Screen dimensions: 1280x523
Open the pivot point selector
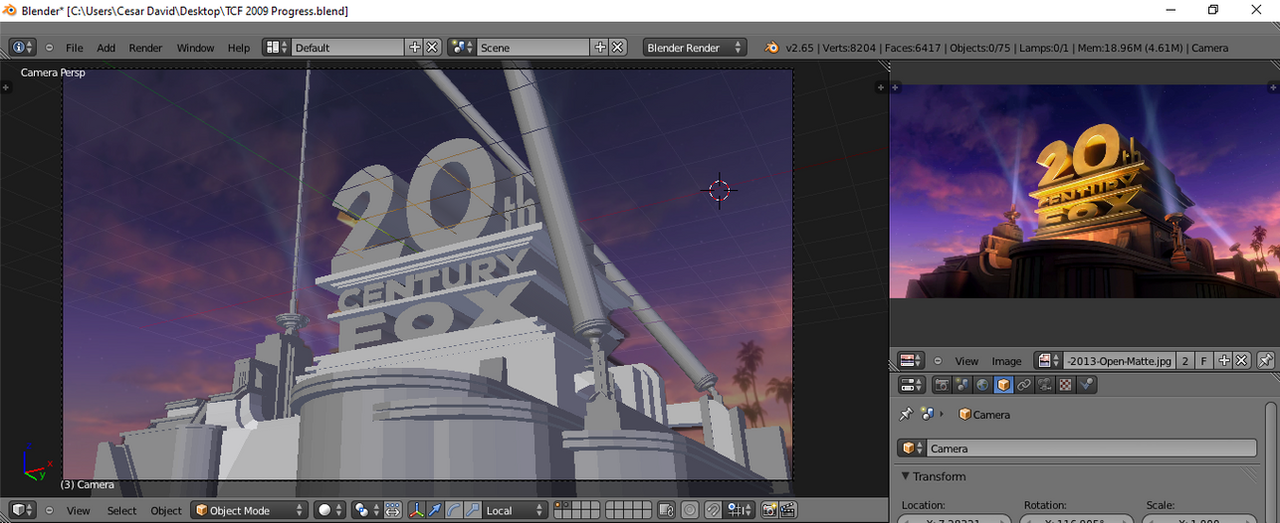coord(366,510)
